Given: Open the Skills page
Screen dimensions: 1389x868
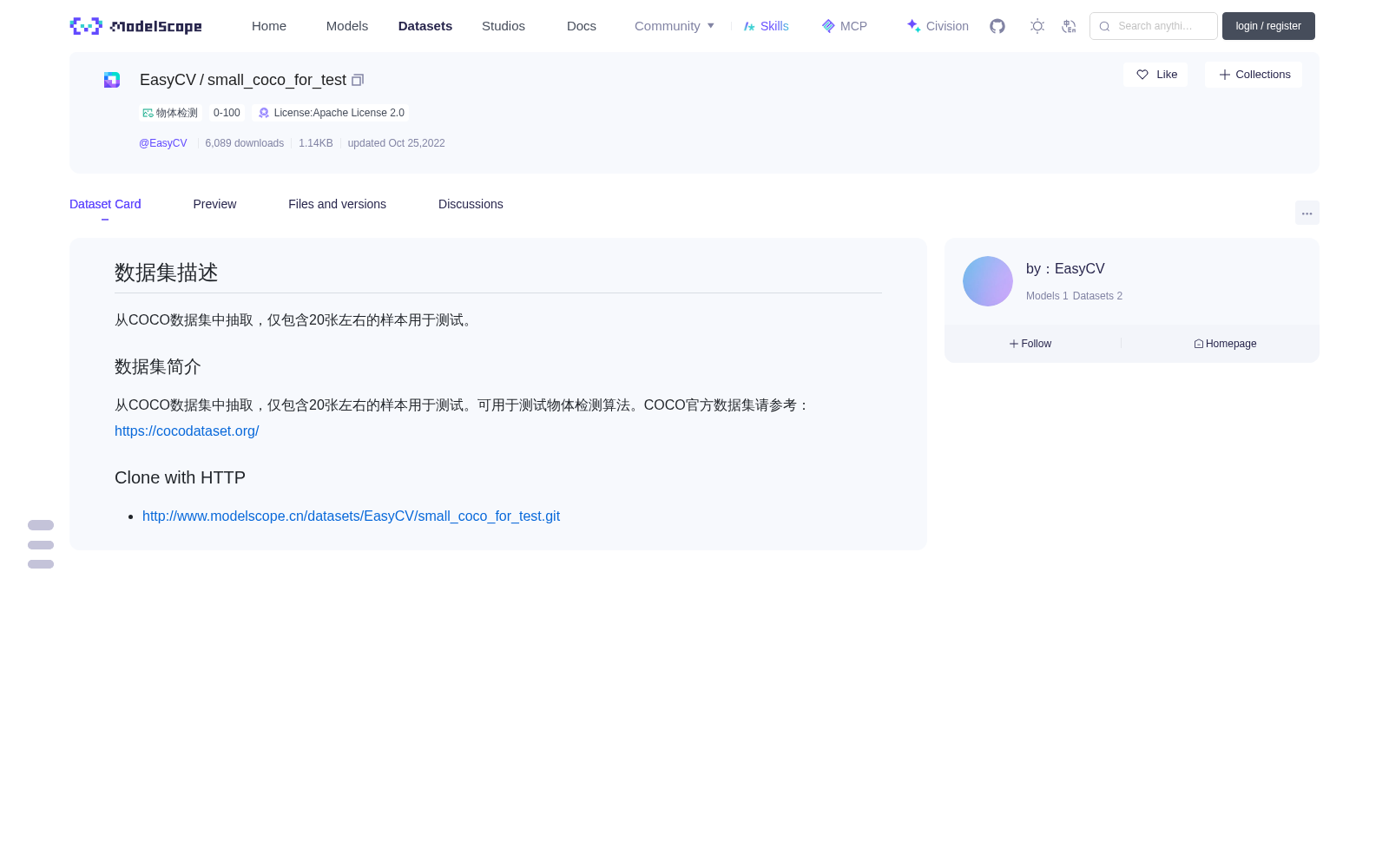Looking at the screenshot, I should click(767, 26).
